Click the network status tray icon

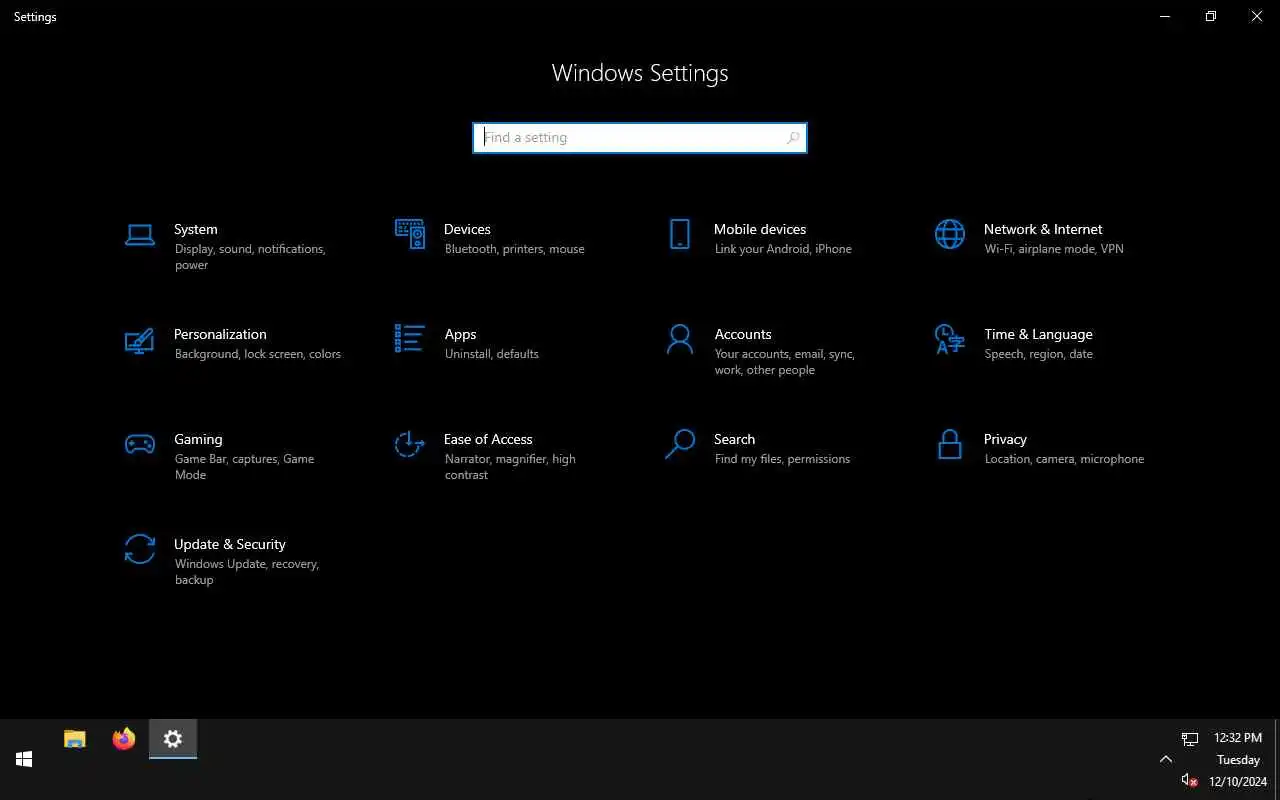[1190, 739]
